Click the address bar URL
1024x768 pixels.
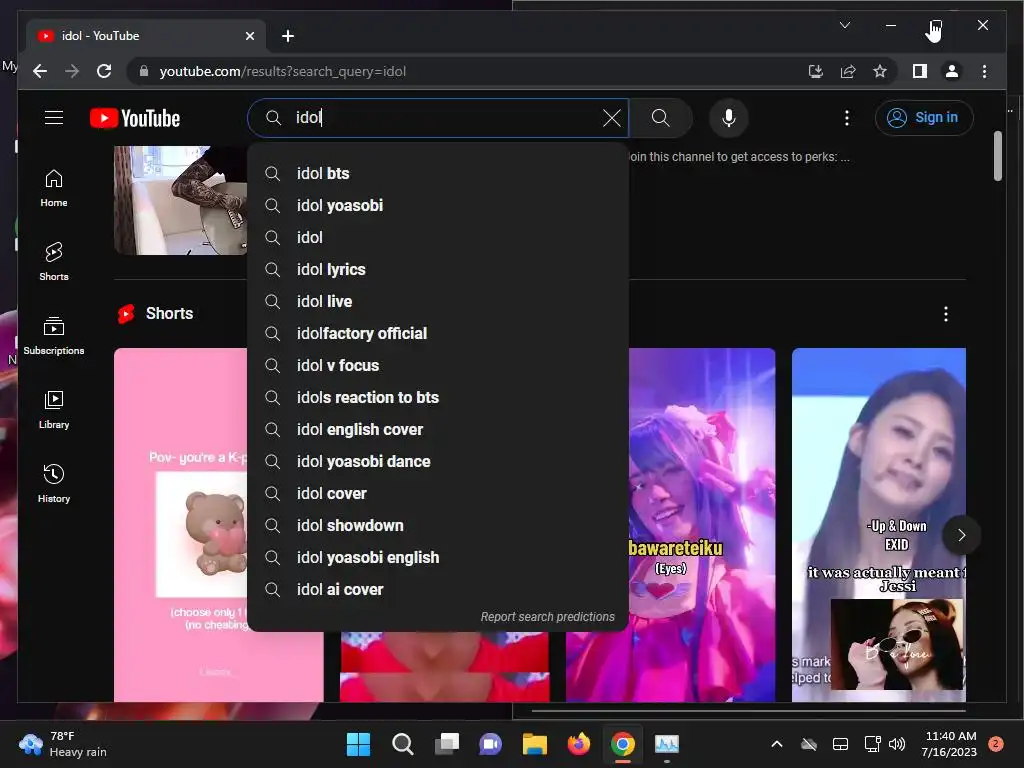(283, 71)
